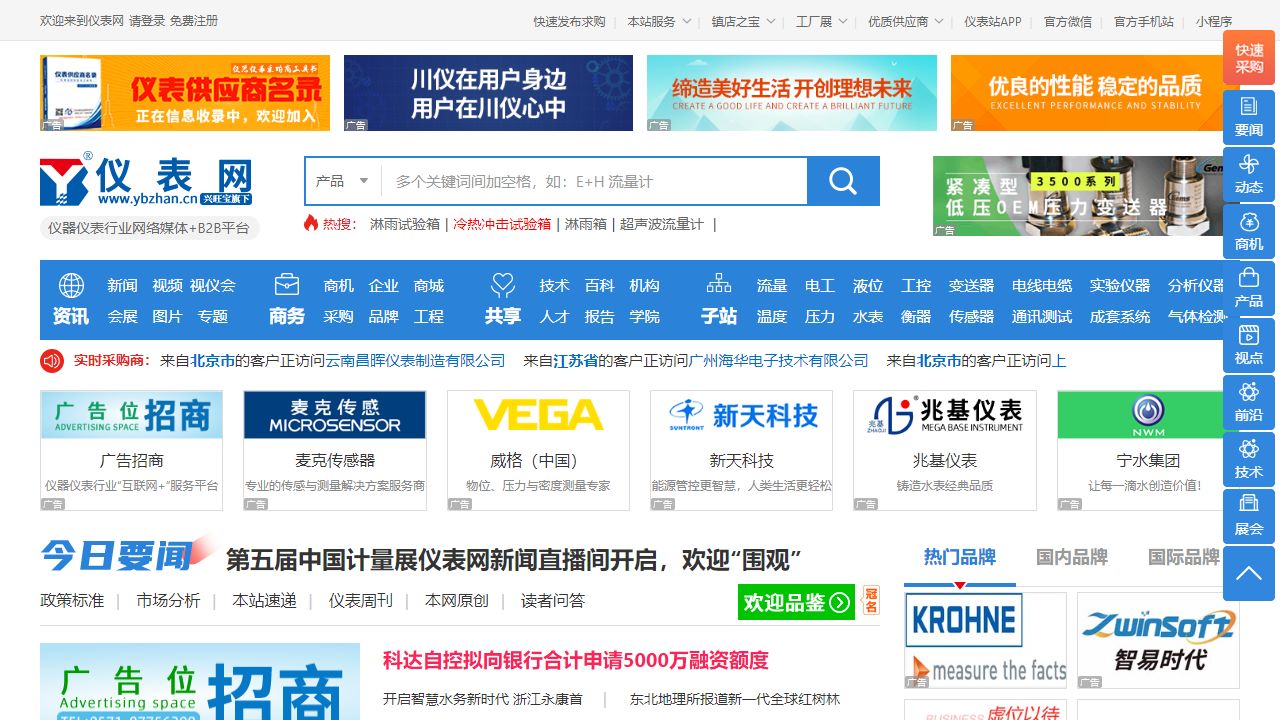
Task: Click the 小程序 link
Action: pyautogui.click(x=1214, y=21)
